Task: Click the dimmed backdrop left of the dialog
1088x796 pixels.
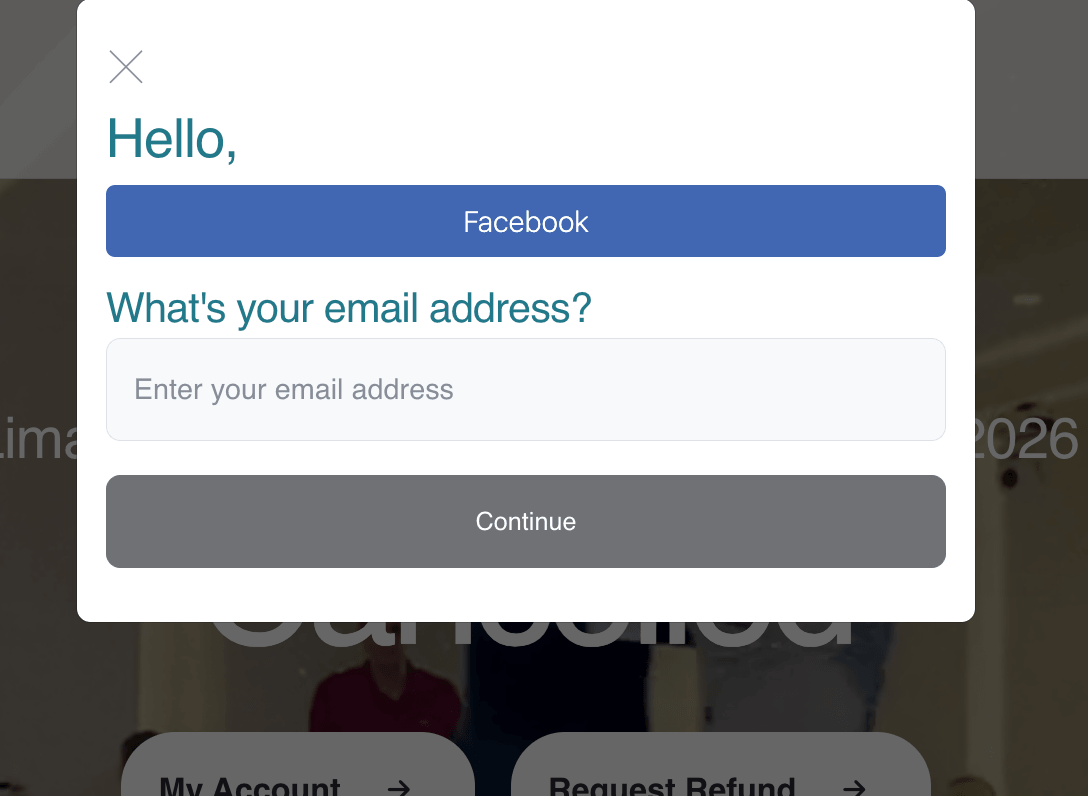Action: pos(38,300)
